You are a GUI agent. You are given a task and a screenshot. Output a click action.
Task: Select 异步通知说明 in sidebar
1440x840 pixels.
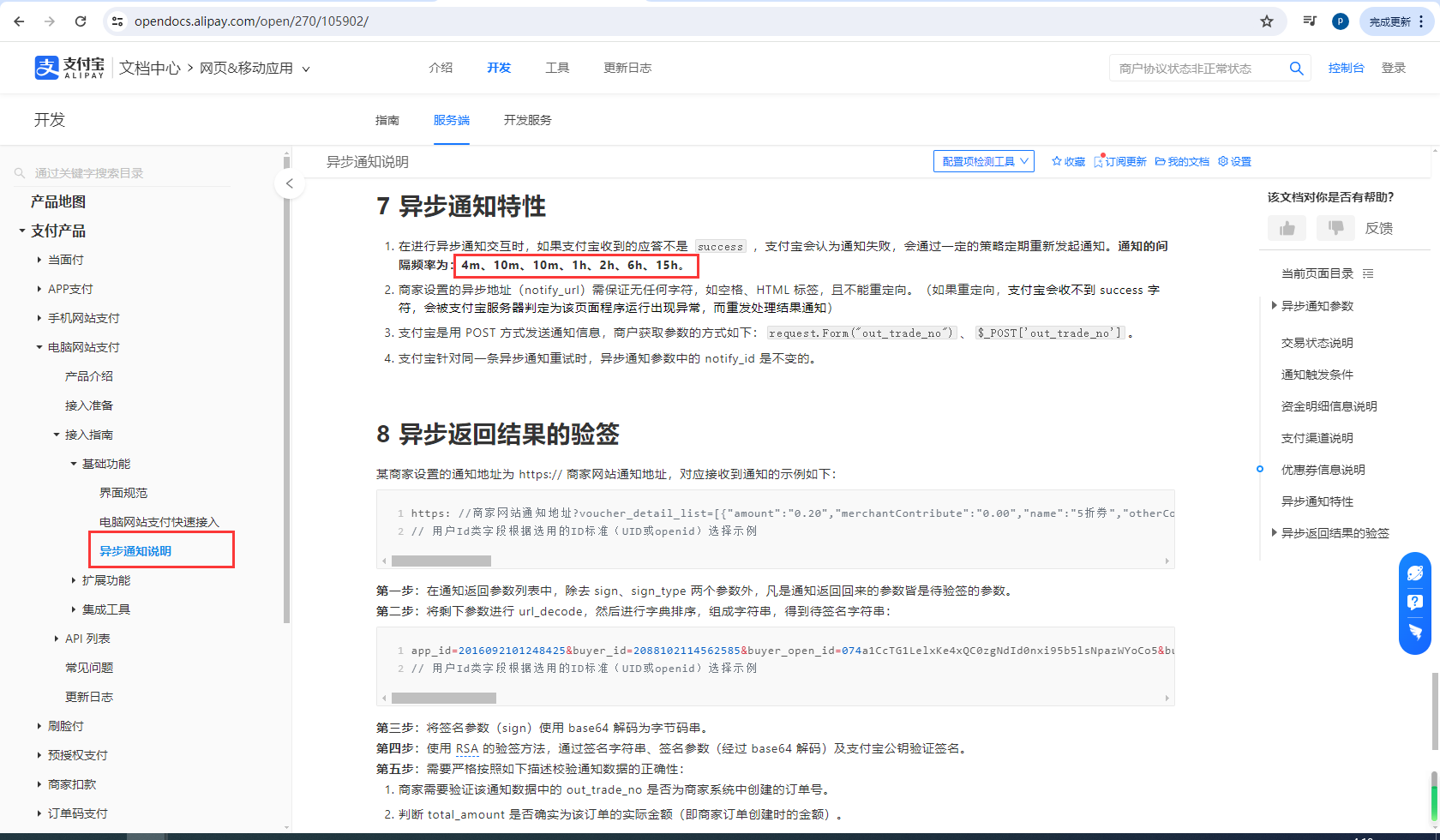pyautogui.click(x=135, y=551)
